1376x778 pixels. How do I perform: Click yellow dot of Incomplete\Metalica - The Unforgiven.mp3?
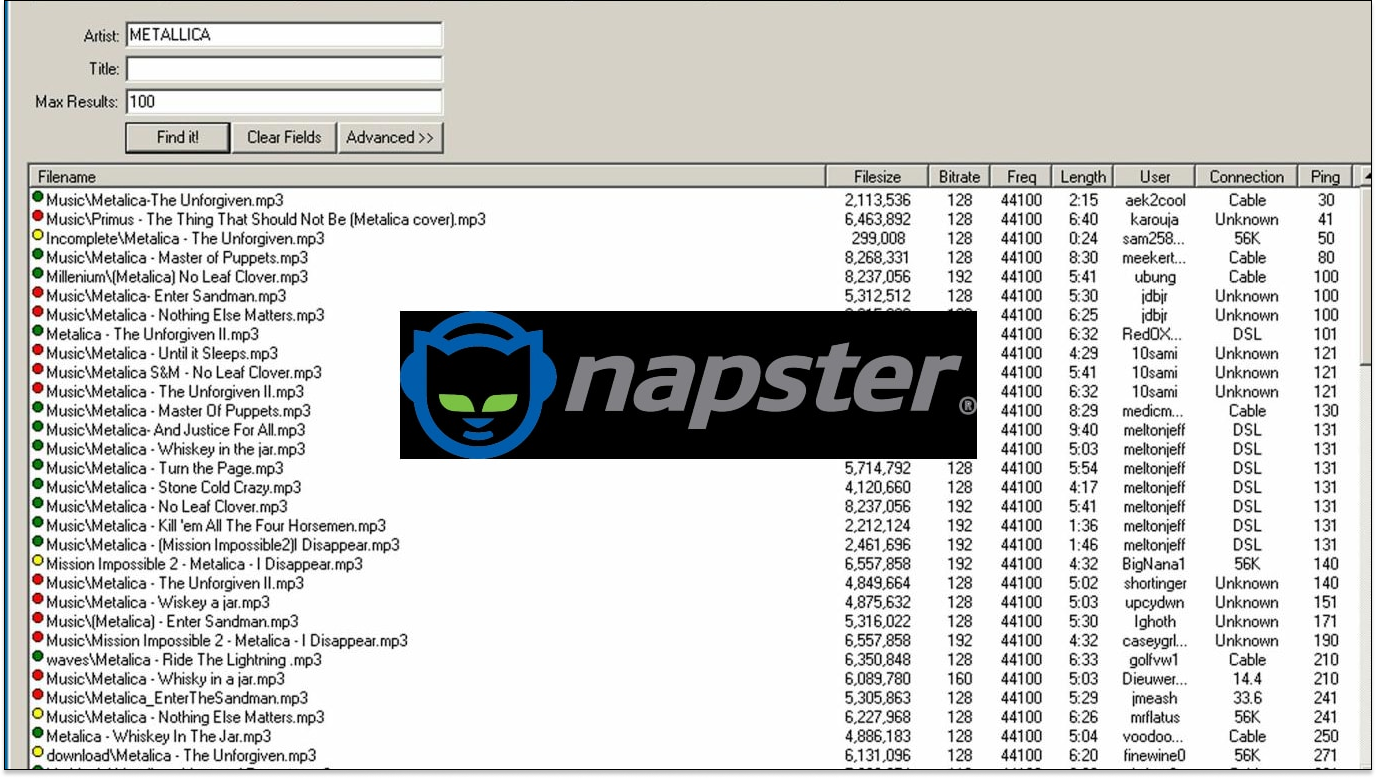coord(38,237)
